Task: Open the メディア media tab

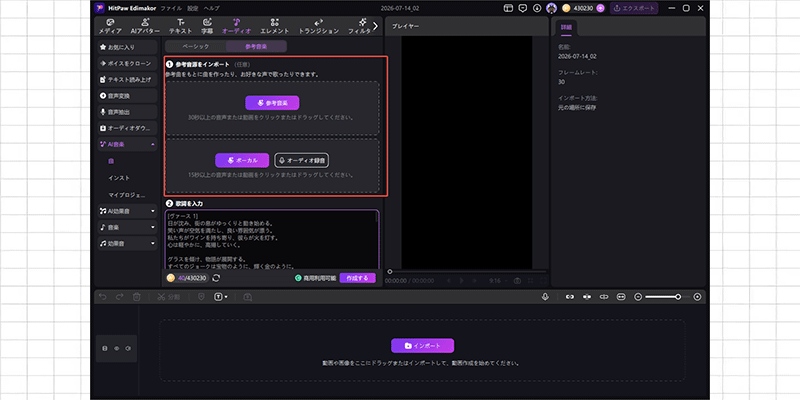Action: pos(110,27)
